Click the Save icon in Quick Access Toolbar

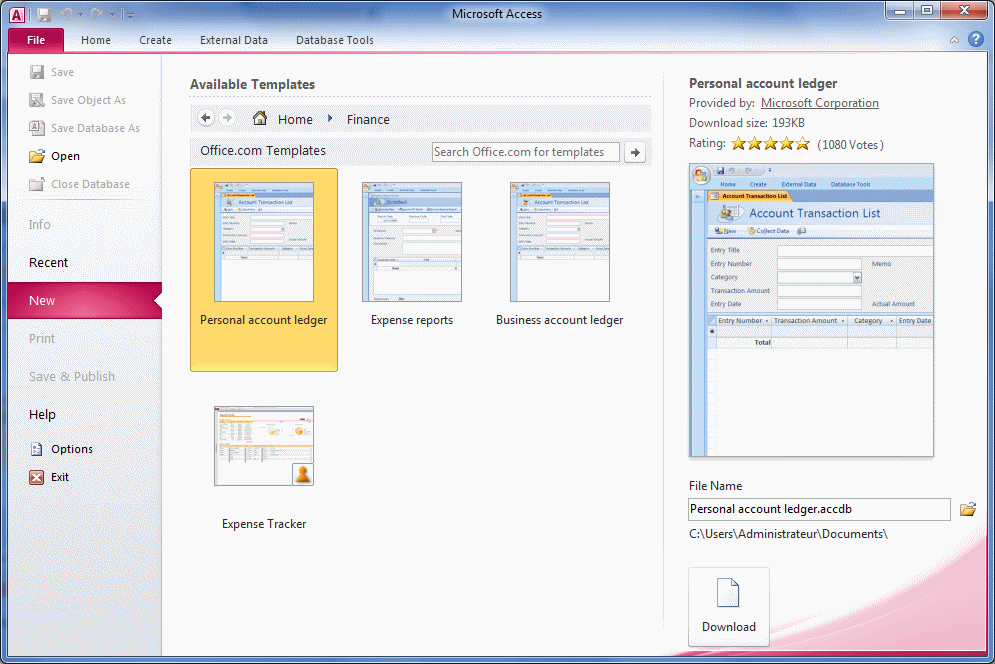tap(44, 14)
